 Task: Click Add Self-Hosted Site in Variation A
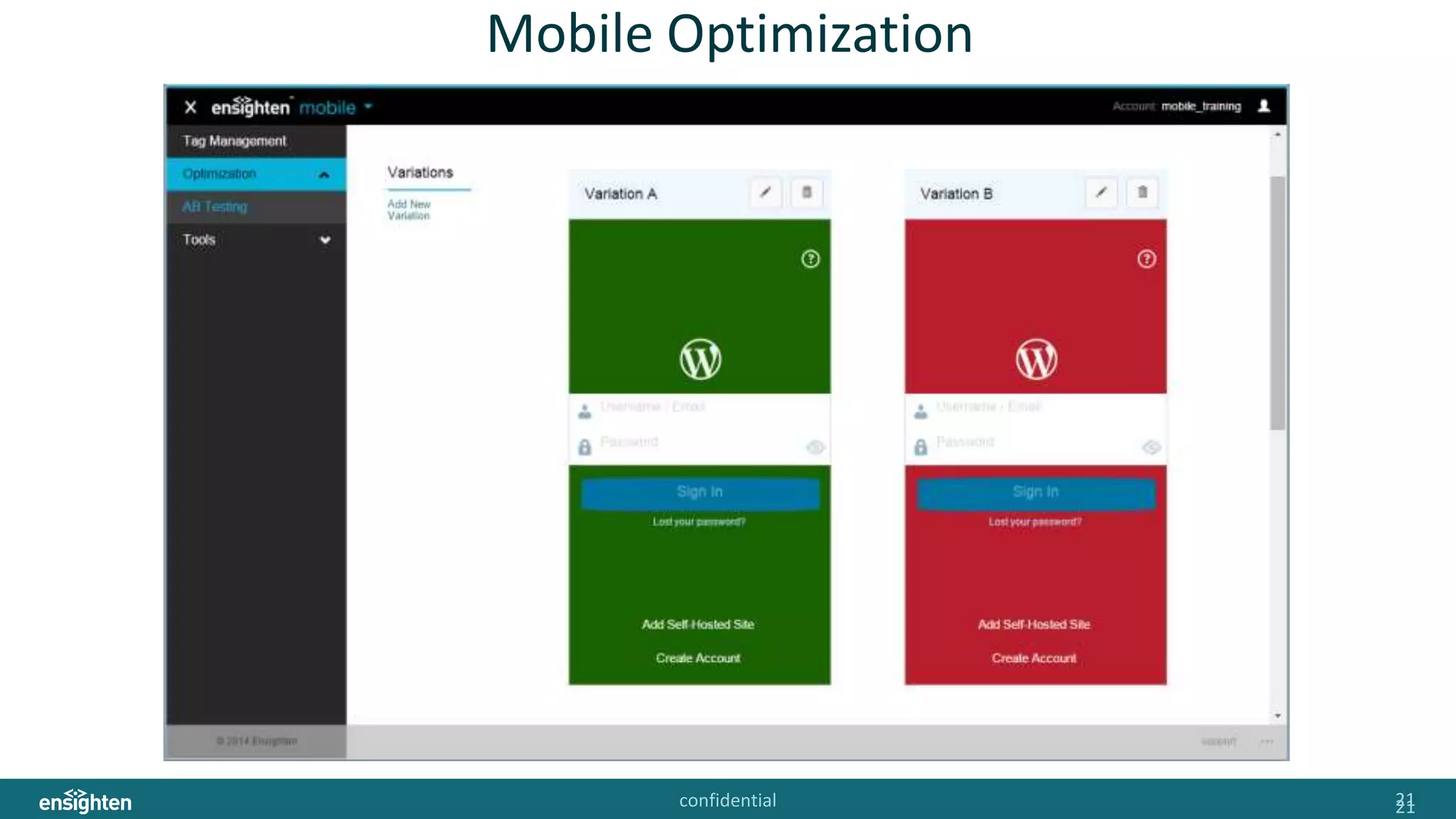click(x=698, y=624)
